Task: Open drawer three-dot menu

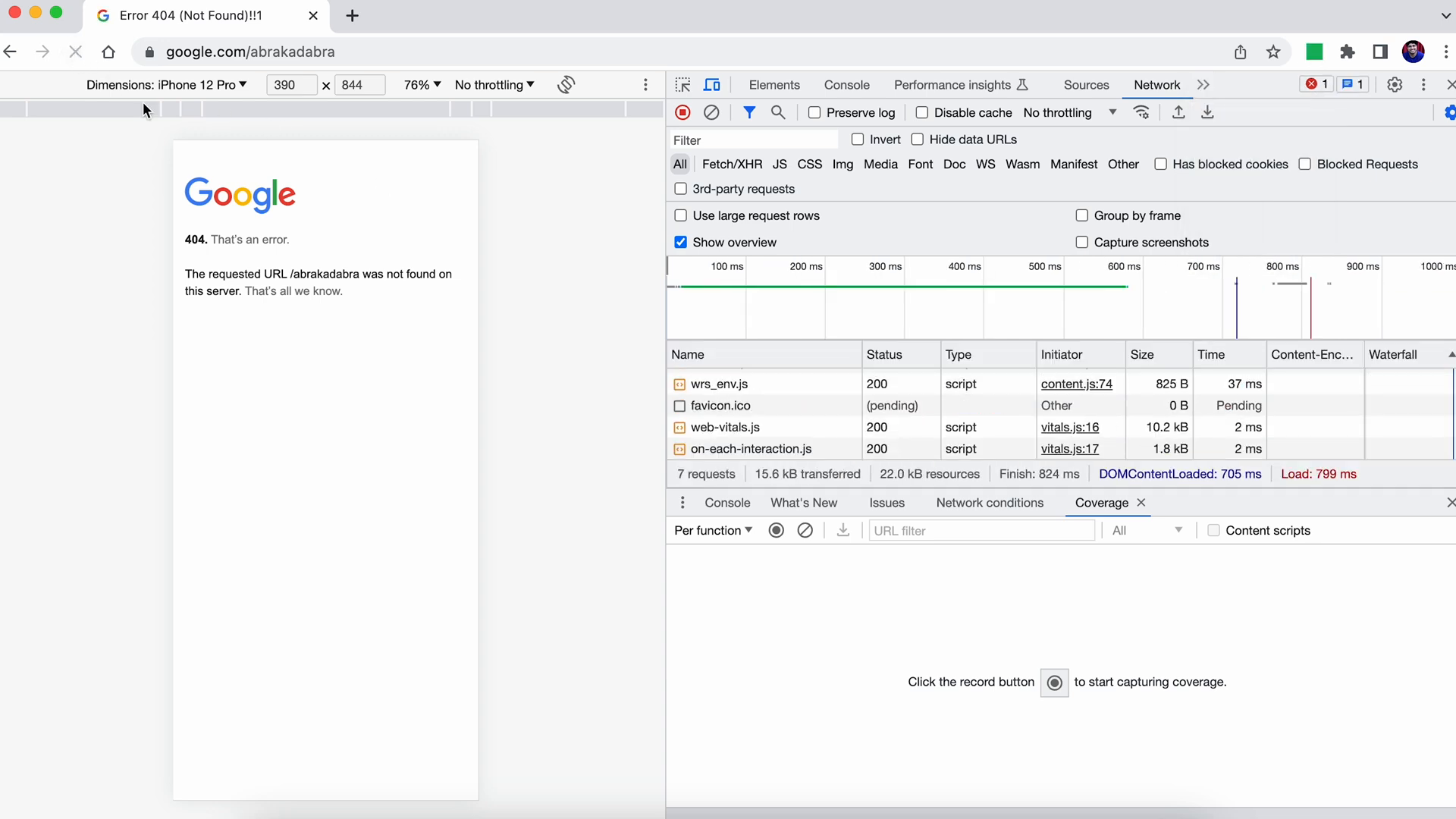Action: (x=682, y=503)
